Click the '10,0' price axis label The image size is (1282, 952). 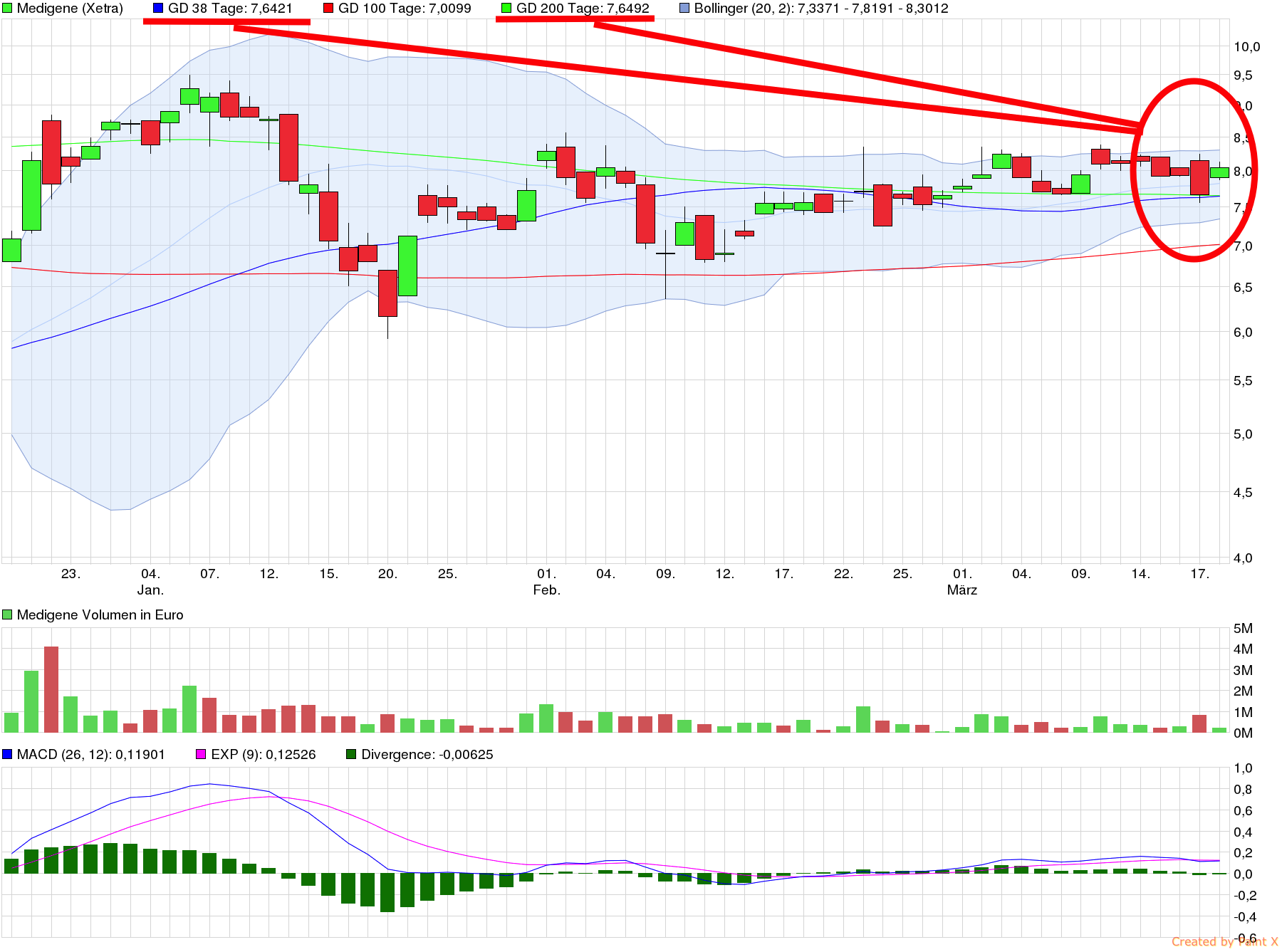1247,47
